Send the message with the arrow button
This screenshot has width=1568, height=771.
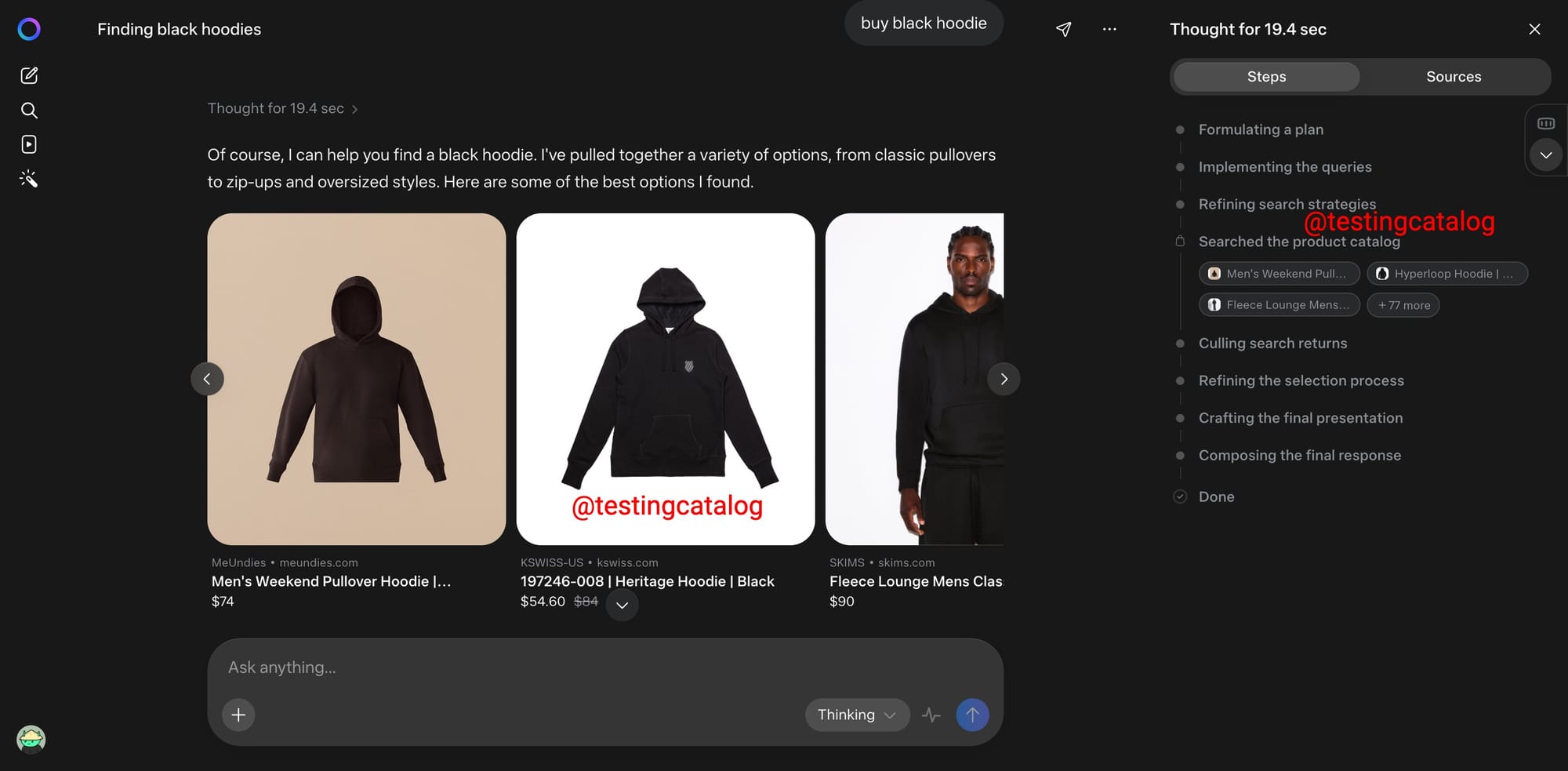[972, 715]
